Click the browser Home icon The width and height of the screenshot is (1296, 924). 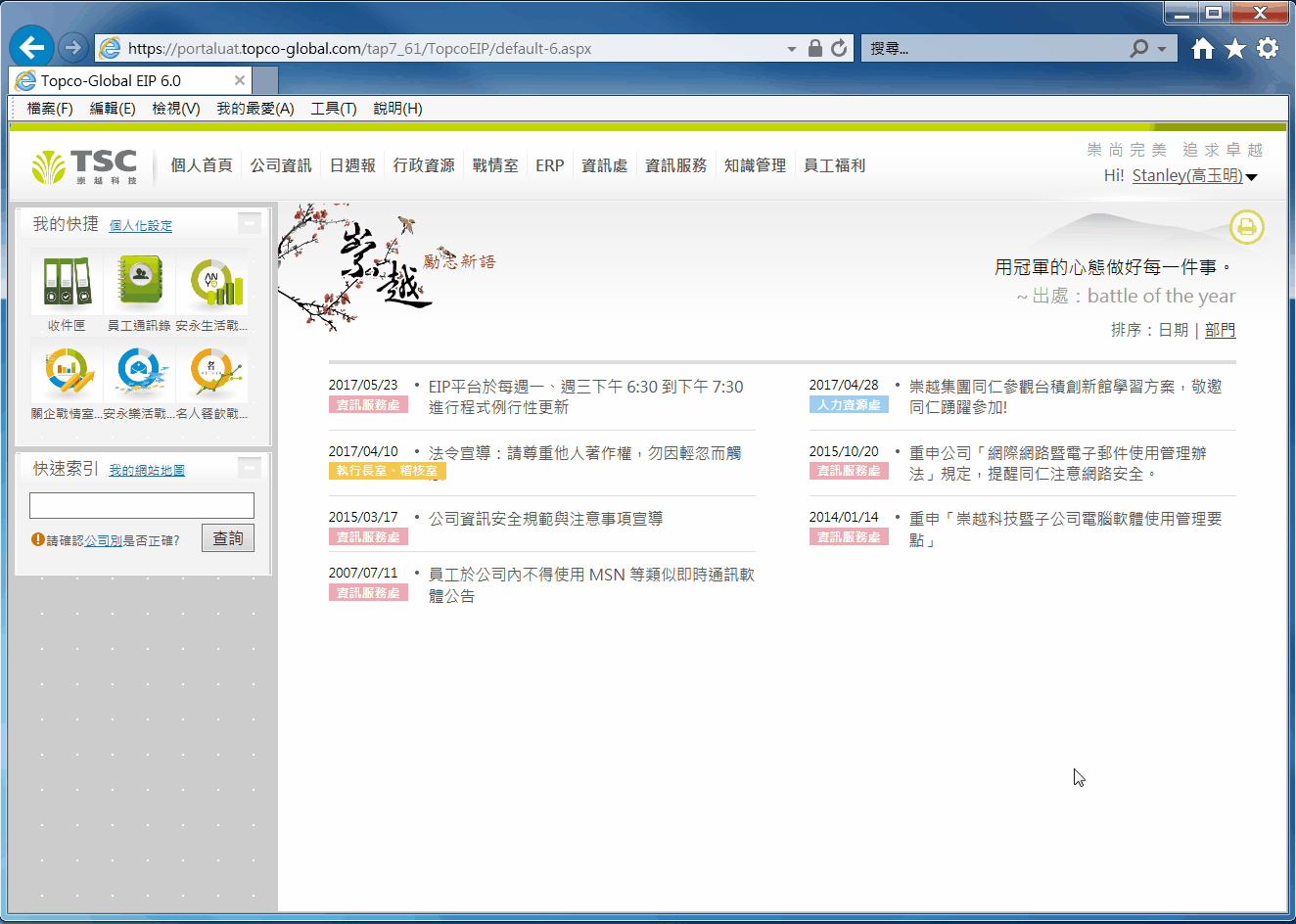tap(1203, 48)
